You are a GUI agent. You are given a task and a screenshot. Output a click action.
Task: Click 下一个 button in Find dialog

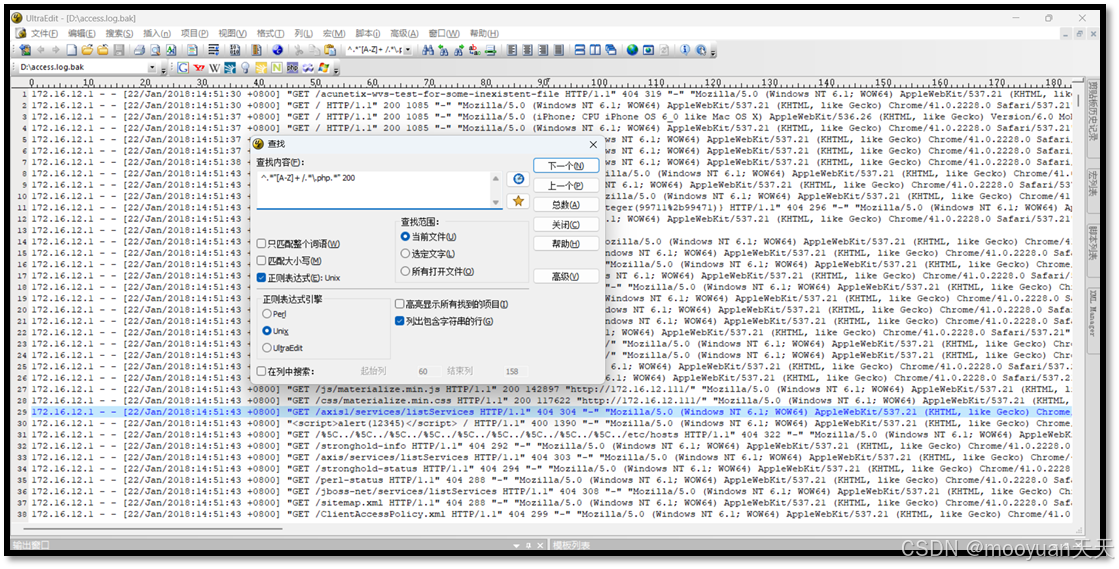tap(566, 166)
